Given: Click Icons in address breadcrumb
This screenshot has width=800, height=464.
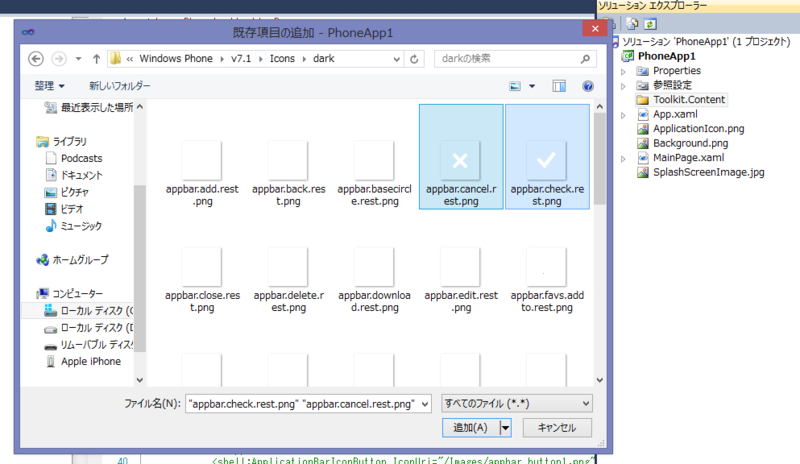Looking at the screenshot, I should 282,59.
